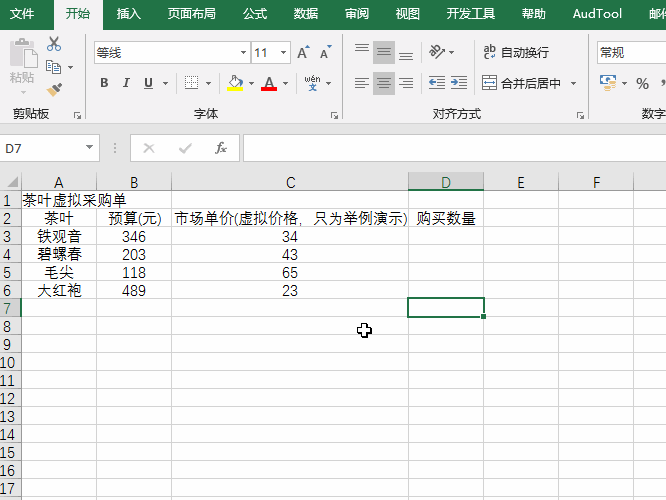This screenshot has height=500, width=666.
Task: Expand the copy options arrow
Action: [x=71, y=67]
